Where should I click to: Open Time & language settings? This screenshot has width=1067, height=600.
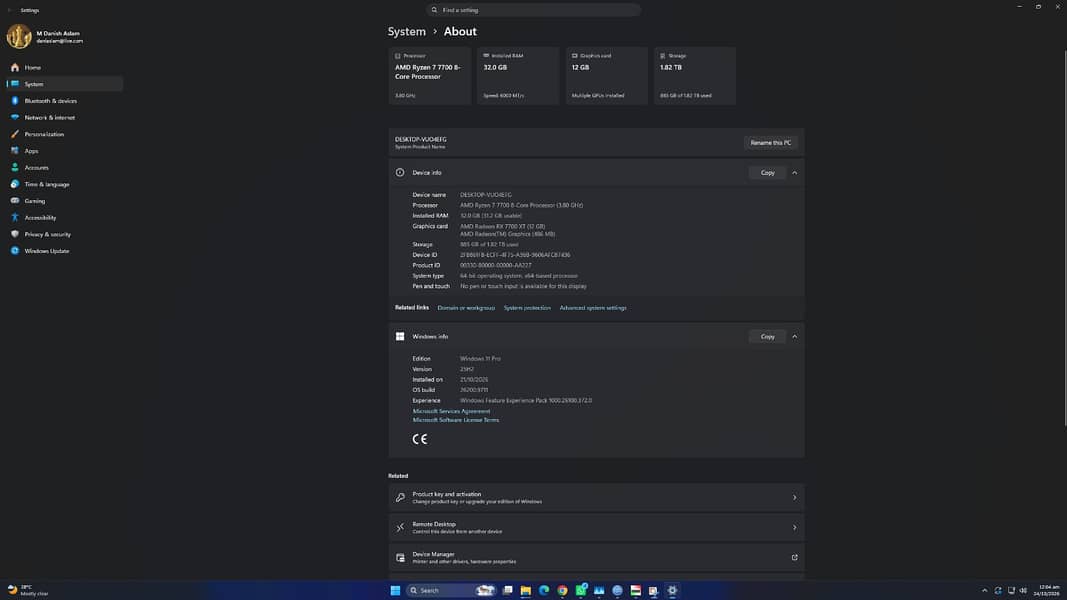coord(65,184)
